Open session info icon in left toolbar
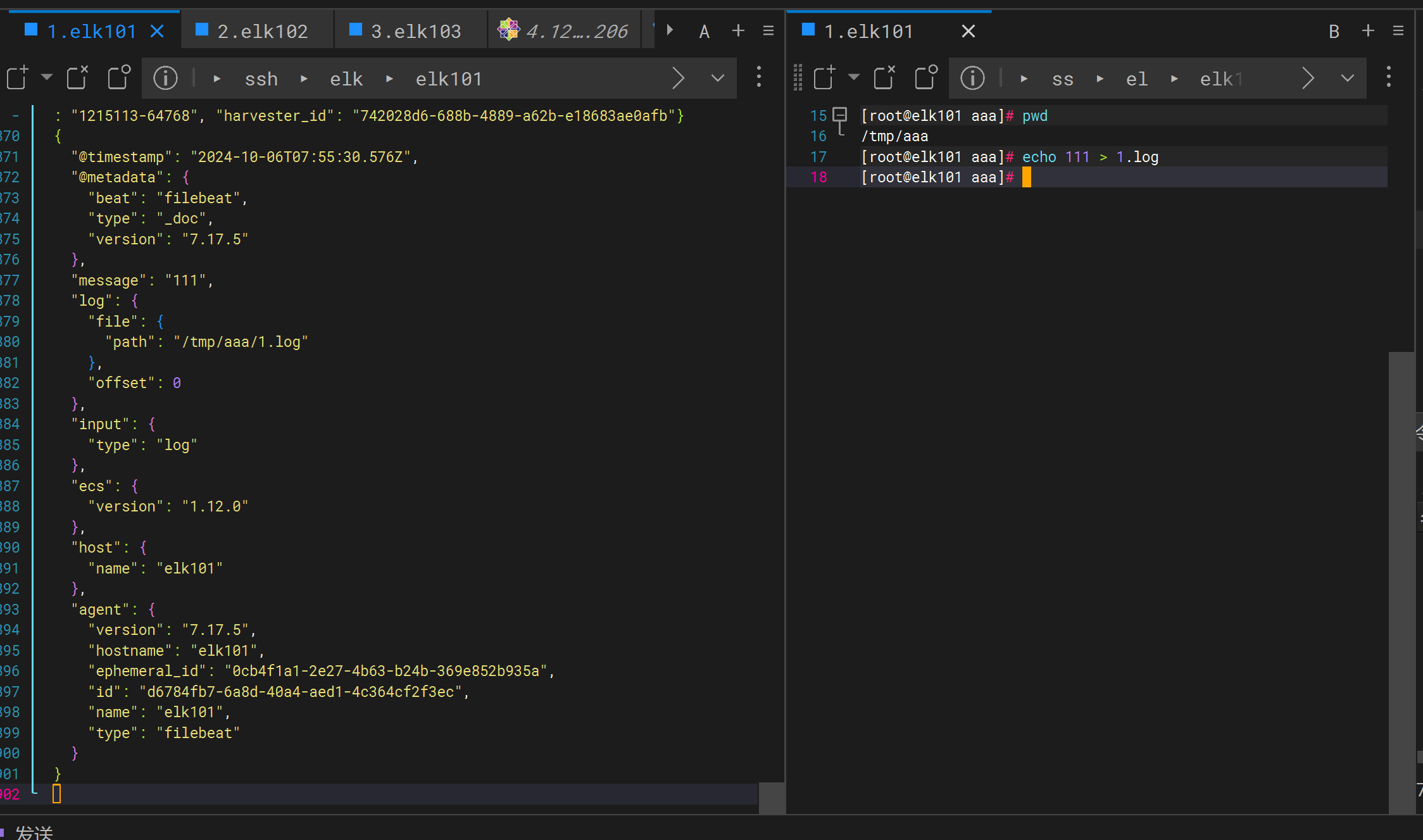The height and width of the screenshot is (840, 1423). pos(166,78)
